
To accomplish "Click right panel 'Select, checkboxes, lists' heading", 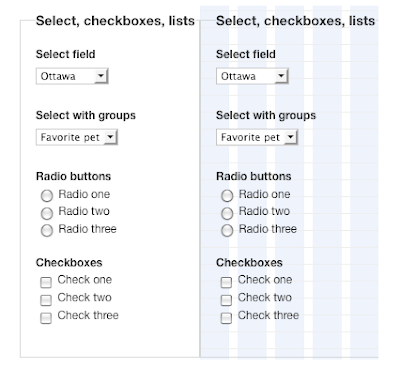I will tap(296, 21).
